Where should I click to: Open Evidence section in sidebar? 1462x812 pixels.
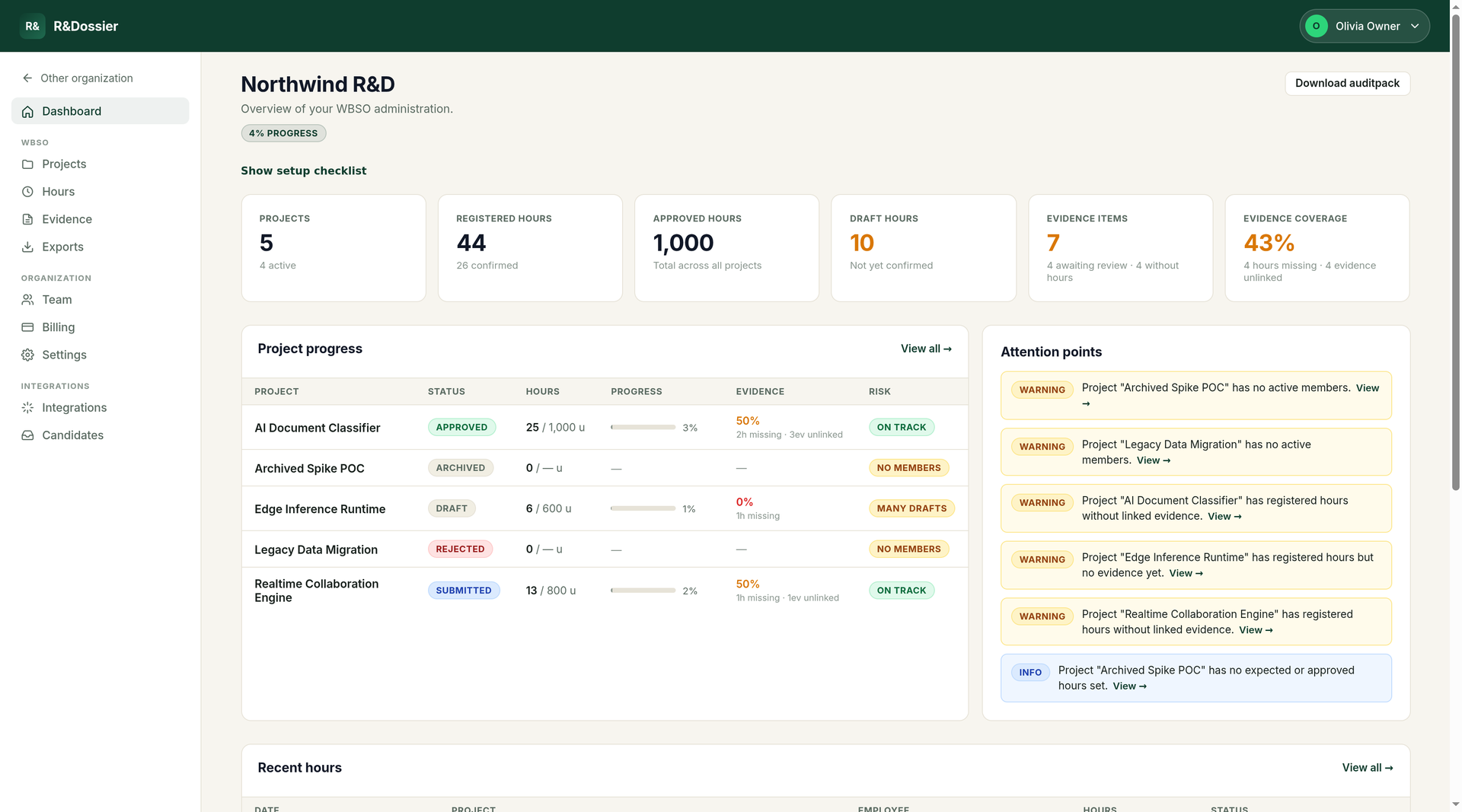coord(101,219)
